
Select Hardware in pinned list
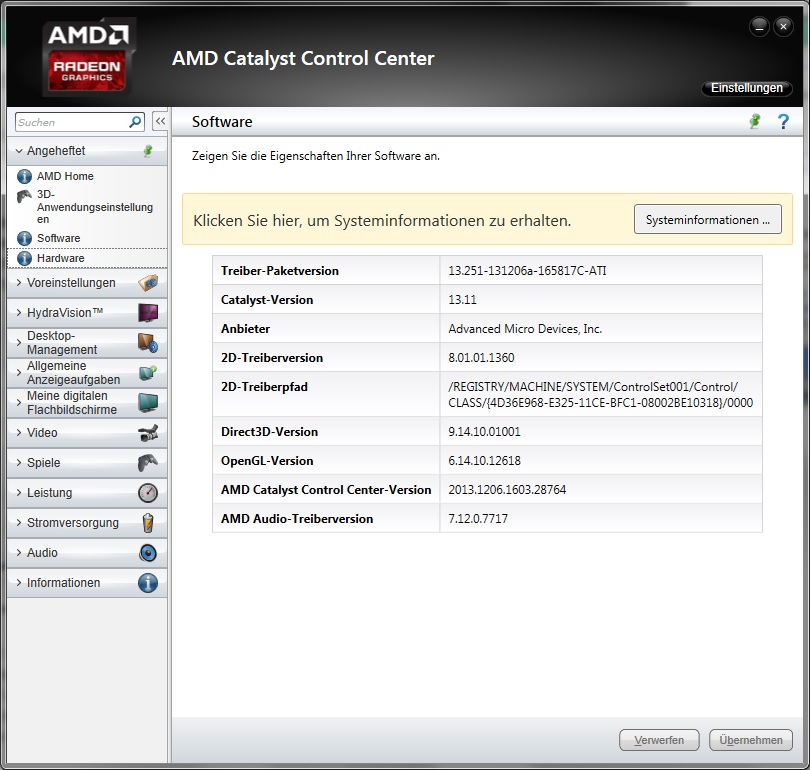coord(60,258)
